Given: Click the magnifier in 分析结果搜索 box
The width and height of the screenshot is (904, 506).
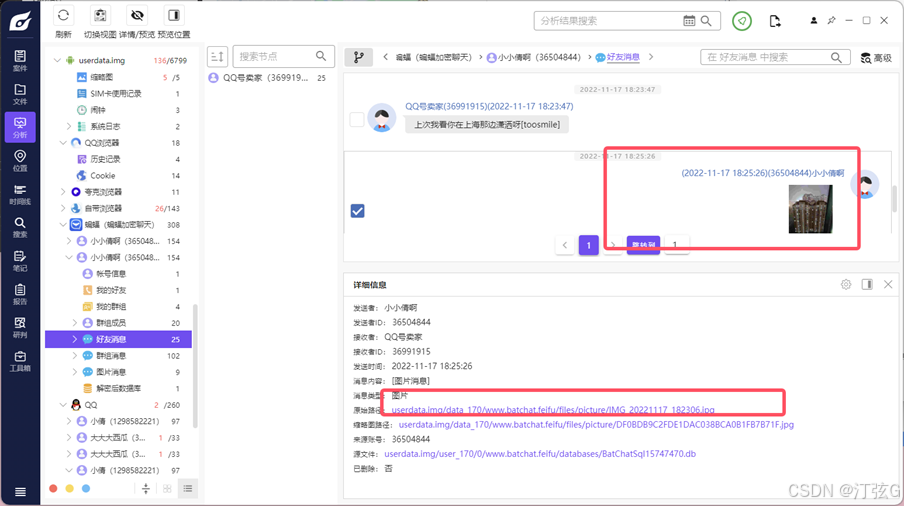Looking at the screenshot, I should coord(706,21).
